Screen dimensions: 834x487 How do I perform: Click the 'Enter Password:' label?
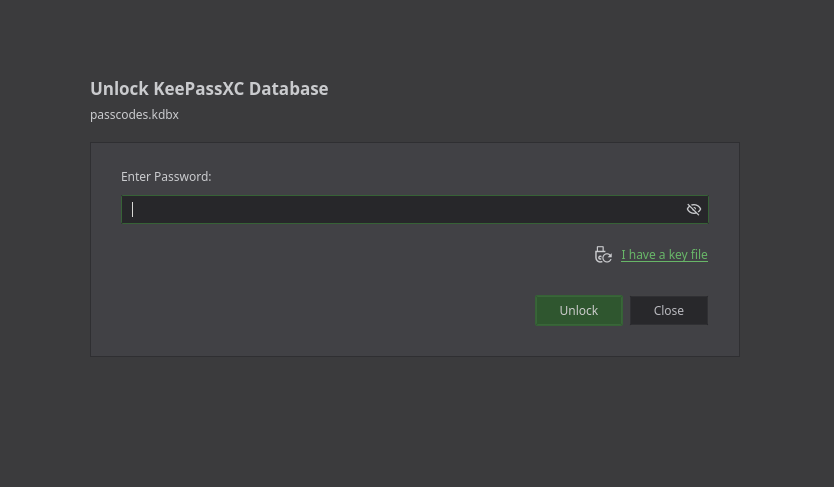click(x=166, y=177)
